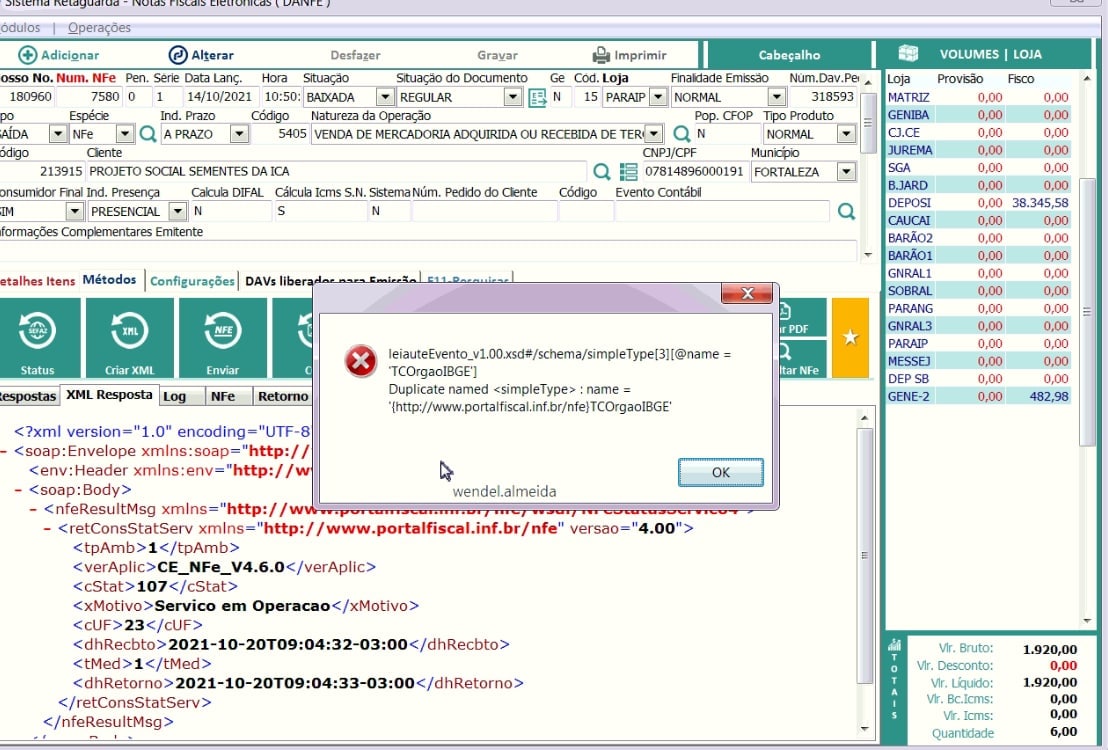Viewport: 1108px width, 750px height.
Task: Click OK in the error dialog
Action: pyautogui.click(x=720, y=472)
